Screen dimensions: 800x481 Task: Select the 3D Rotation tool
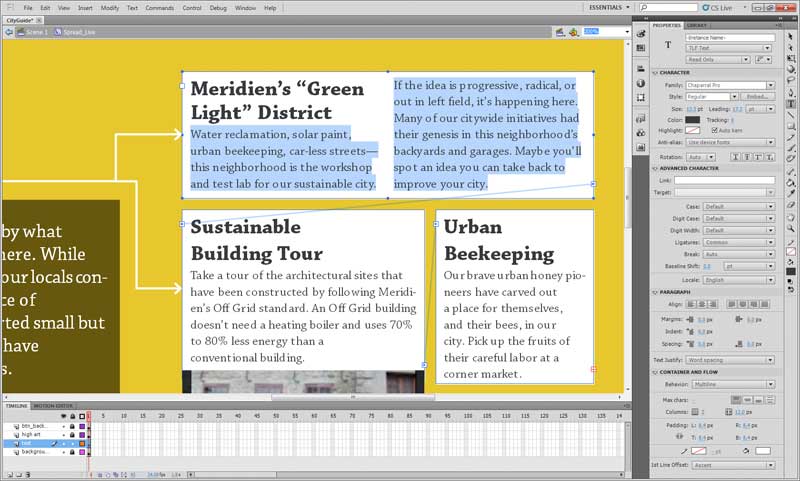coord(791,69)
